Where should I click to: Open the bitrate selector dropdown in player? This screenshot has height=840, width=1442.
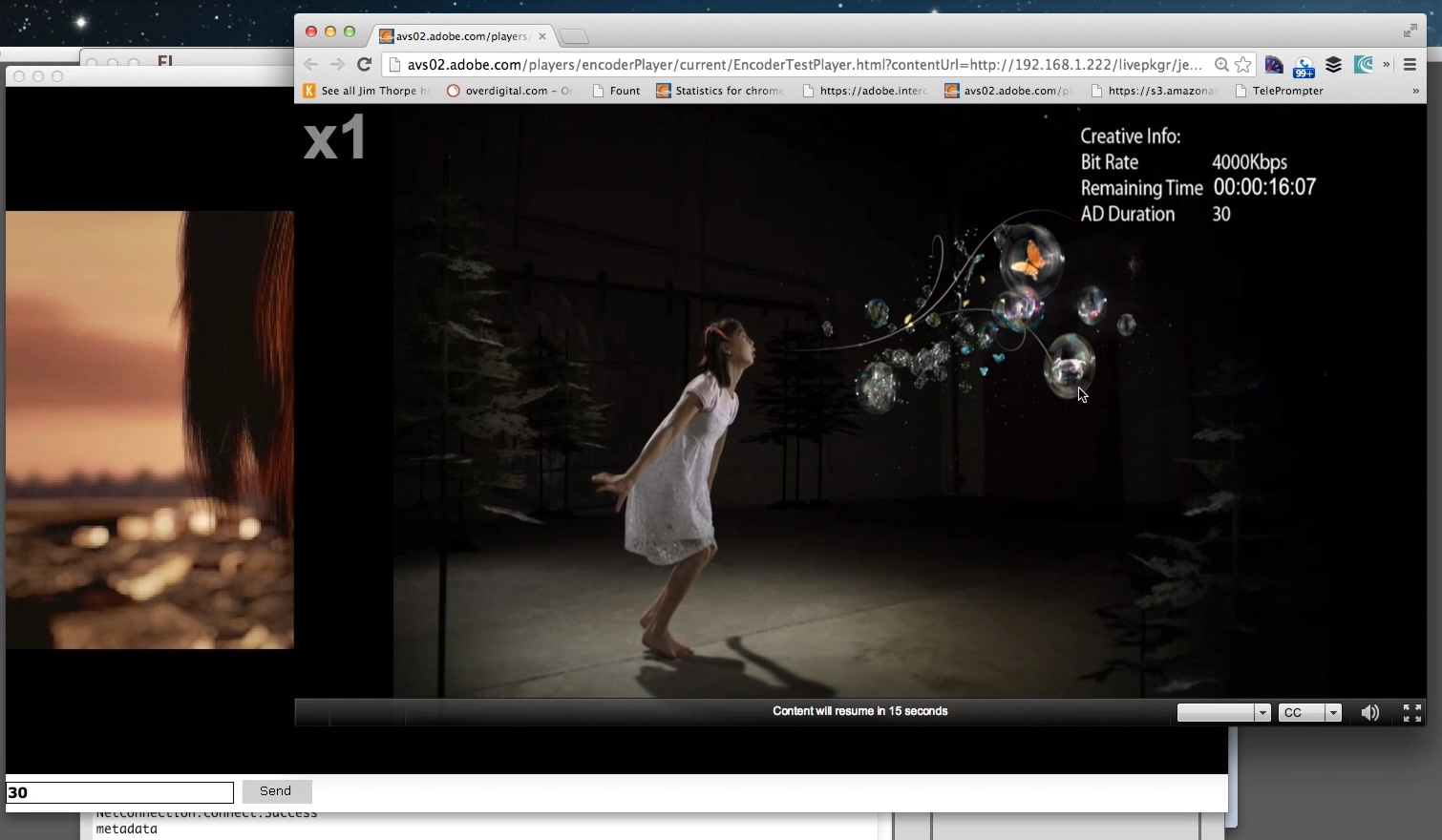1262,712
